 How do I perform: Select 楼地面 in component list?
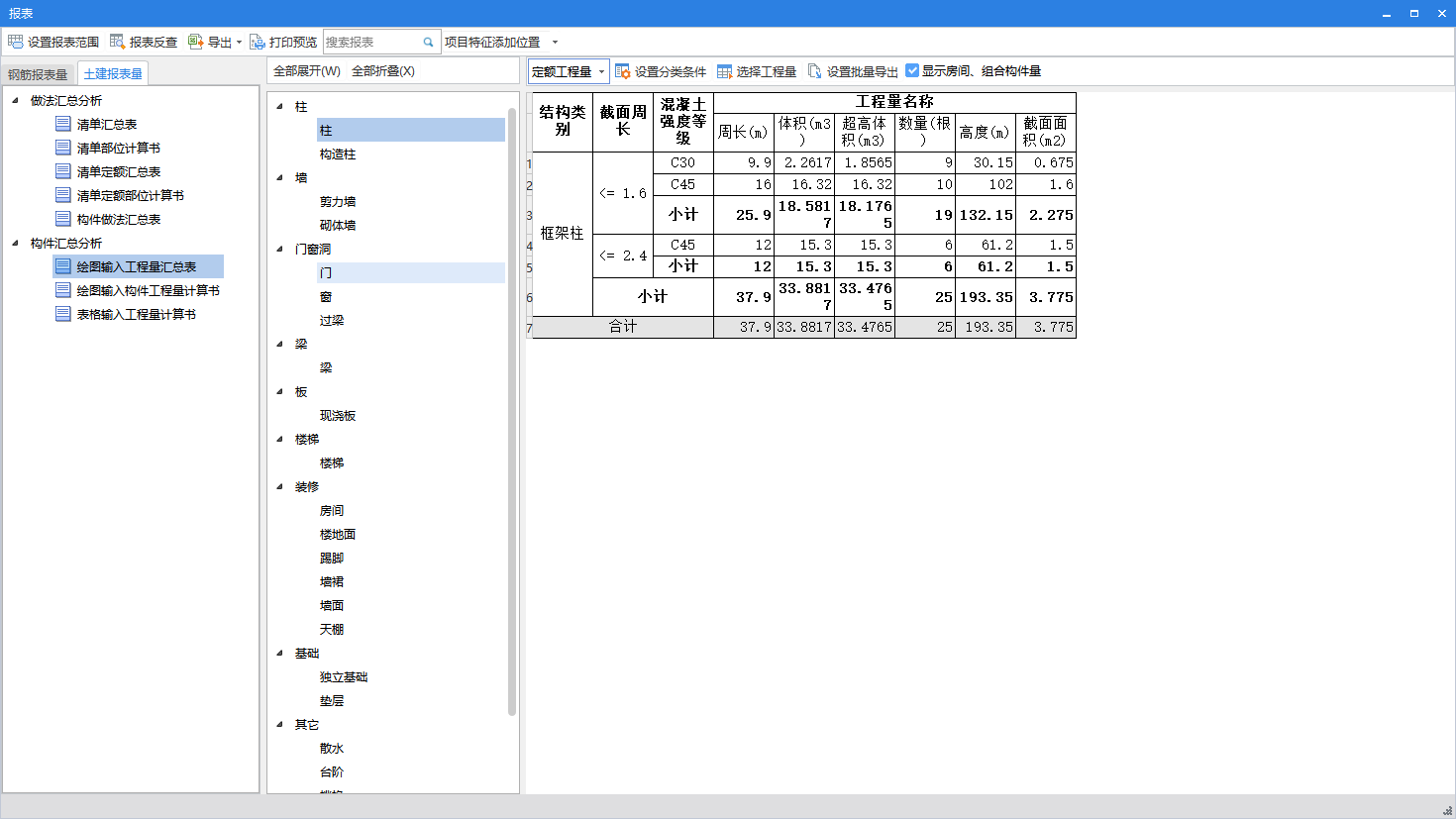coord(338,535)
